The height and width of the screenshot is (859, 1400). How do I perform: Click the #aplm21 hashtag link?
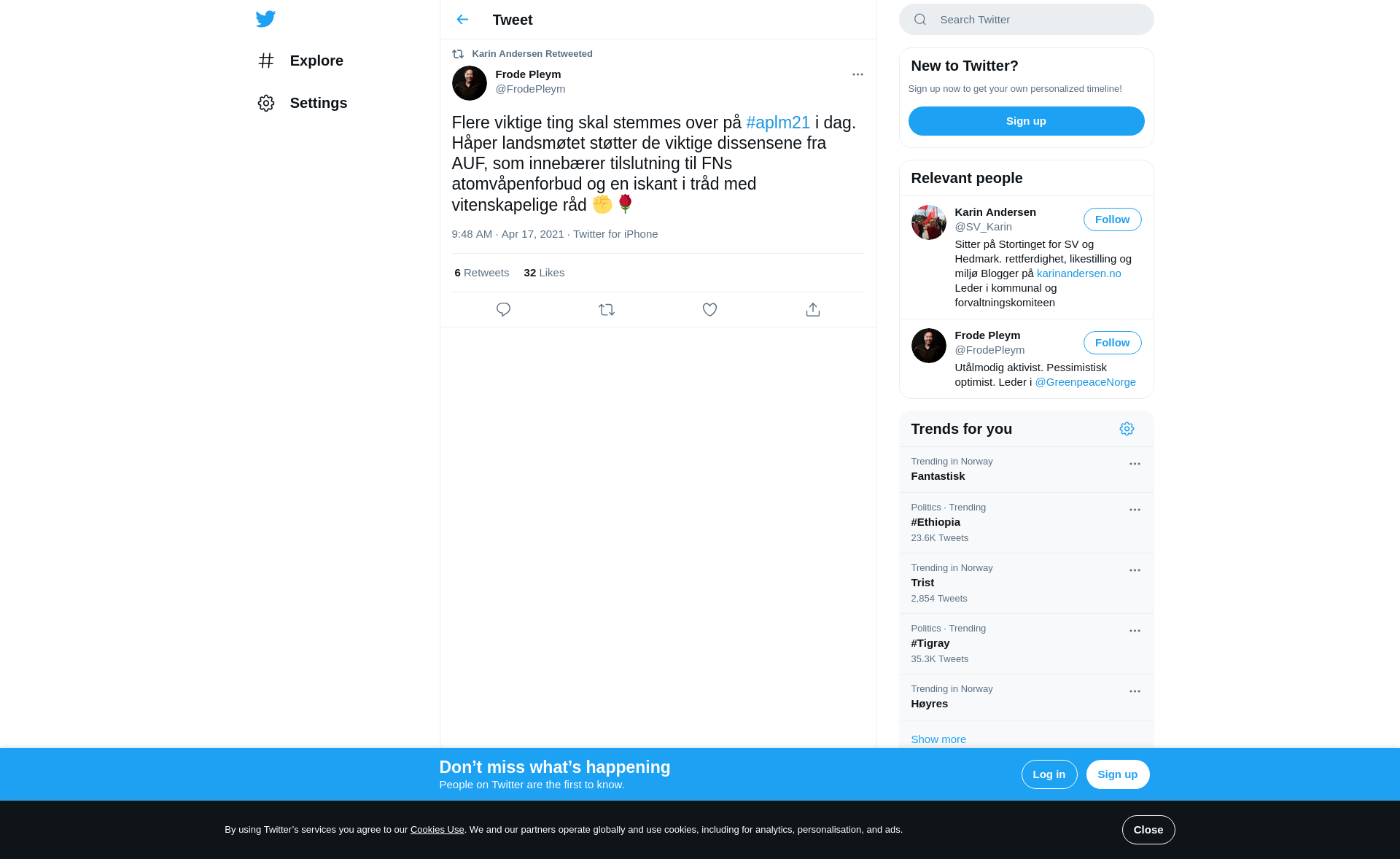pyautogui.click(x=778, y=123)
